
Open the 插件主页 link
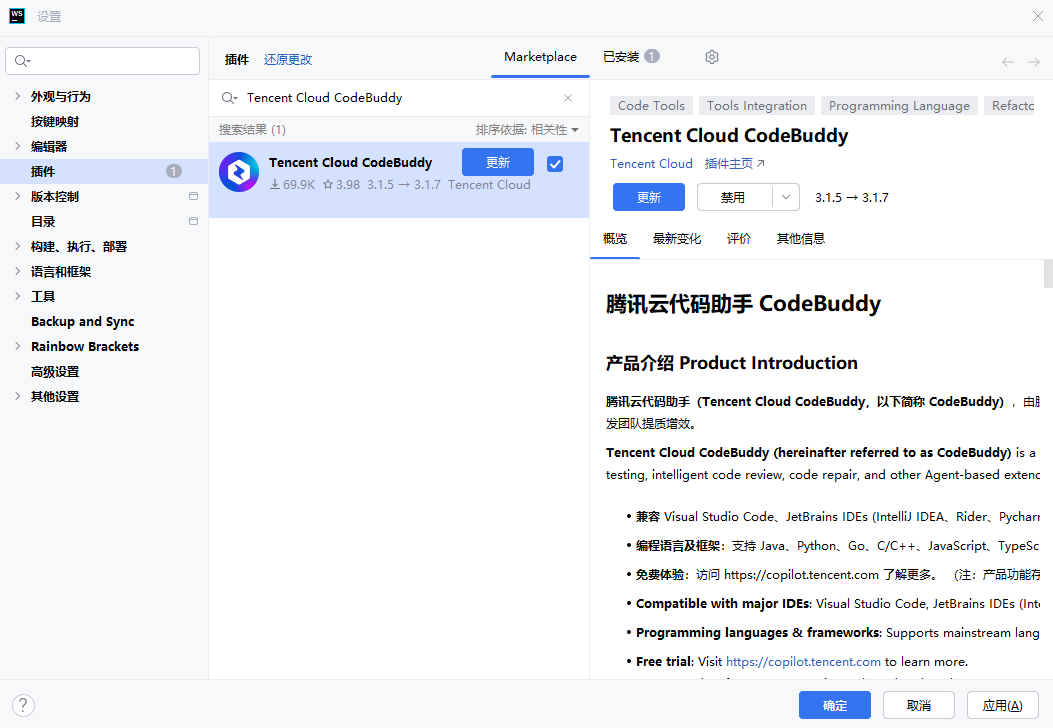click(734, 164)
